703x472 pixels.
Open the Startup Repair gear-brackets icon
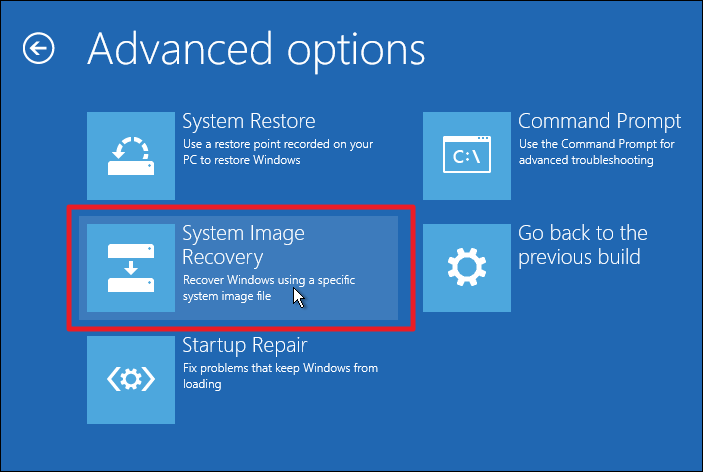(131, 380)
